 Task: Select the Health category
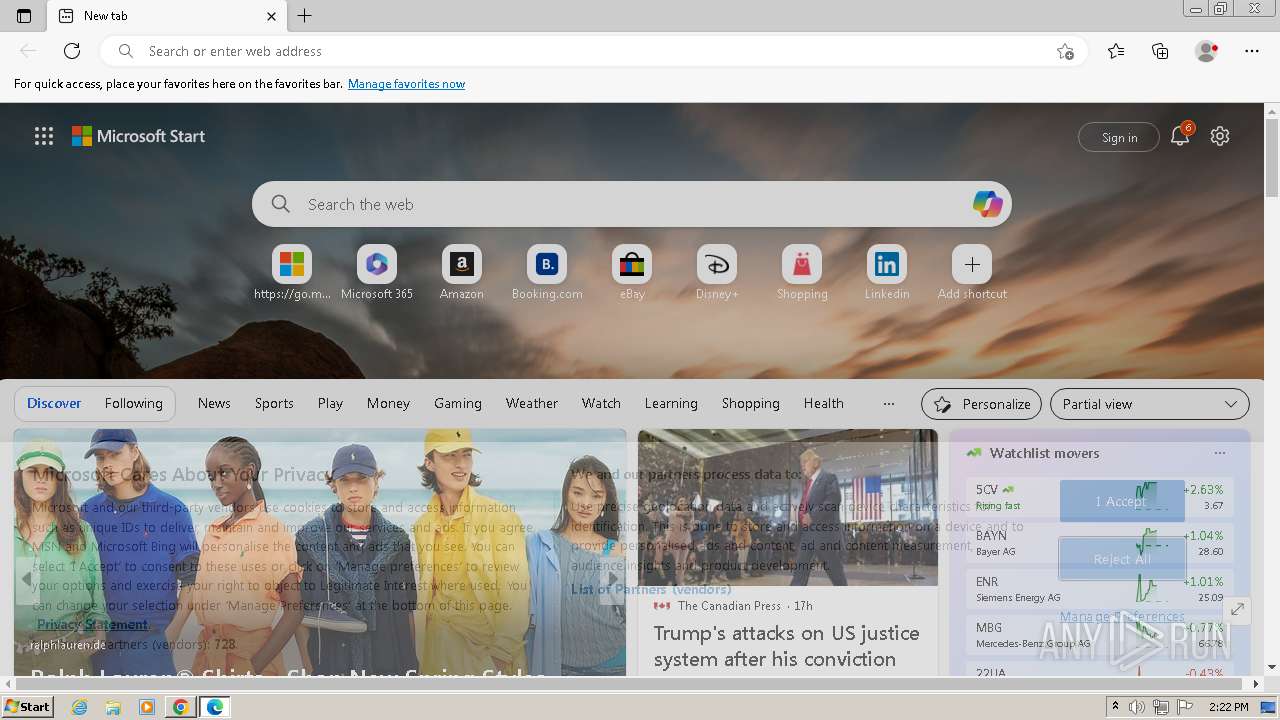point(824,404)
